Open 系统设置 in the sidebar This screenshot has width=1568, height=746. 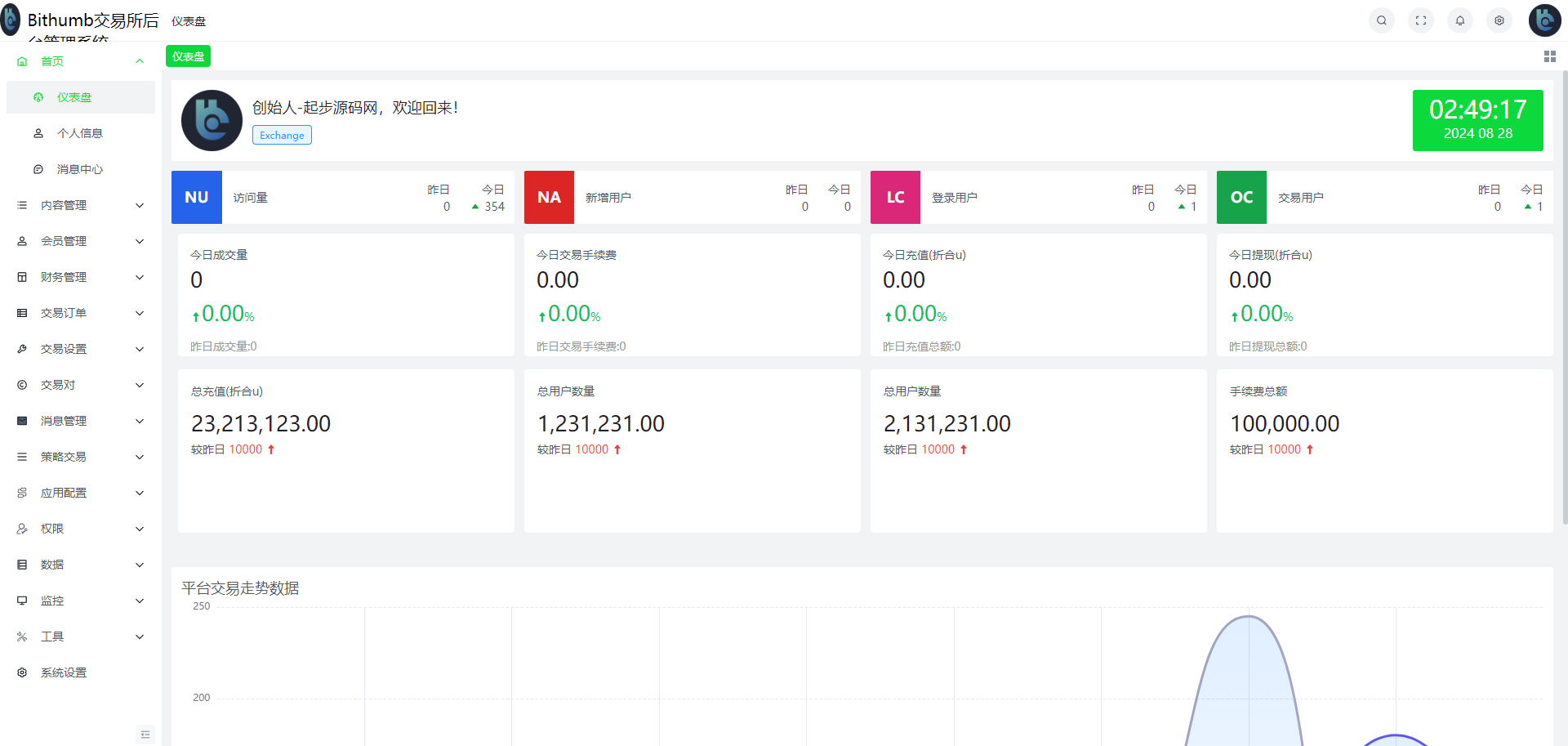(x=64, y=672)
